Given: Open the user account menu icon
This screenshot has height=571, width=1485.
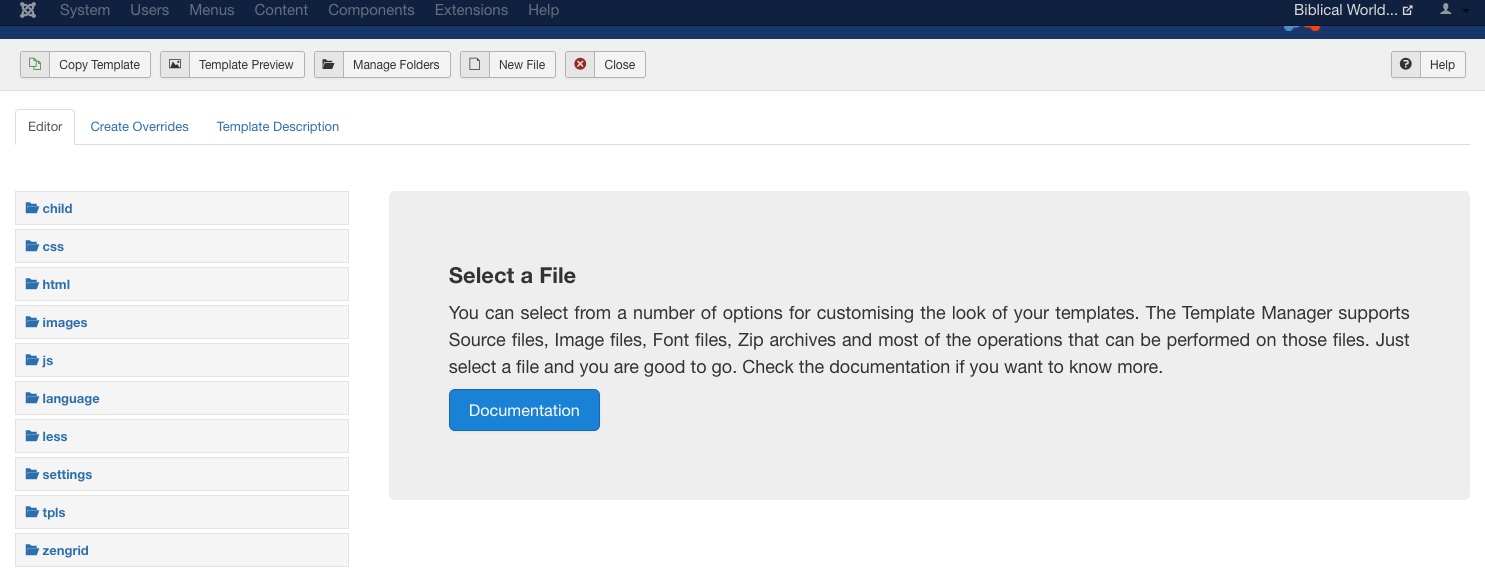Looking at the screenshot, I should [x=1445, y=10].
